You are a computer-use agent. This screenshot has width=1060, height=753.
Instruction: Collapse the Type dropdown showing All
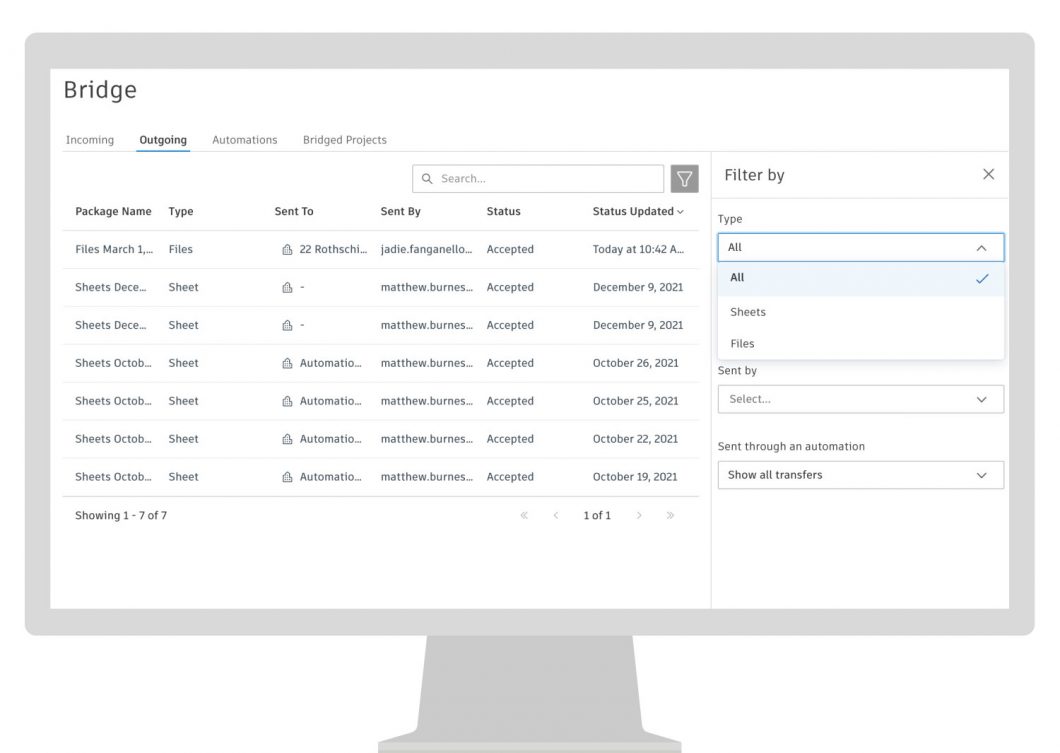[861, 247]
